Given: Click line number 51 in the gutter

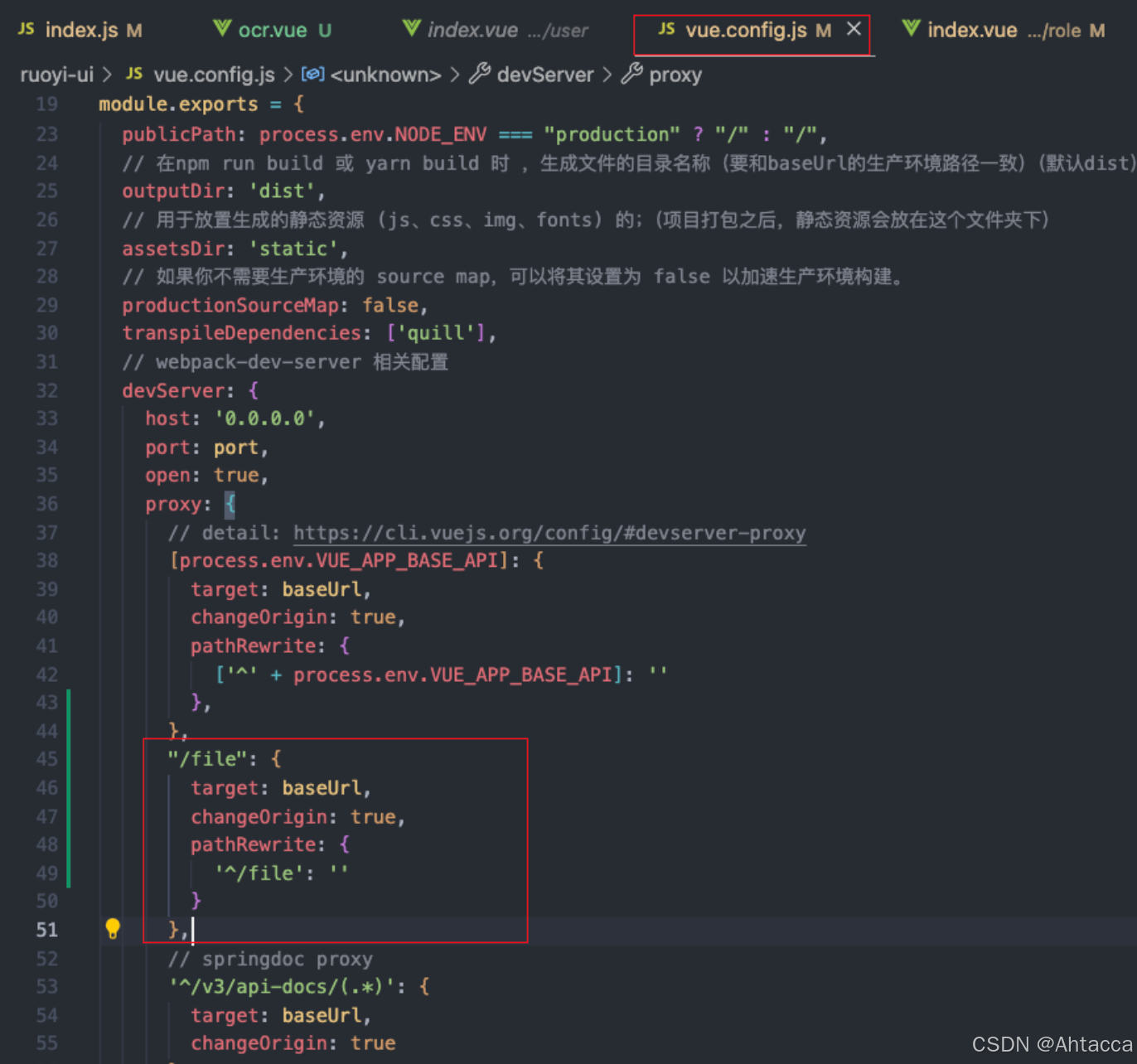Looking at the screenshot, I should (x=47, y=930).
